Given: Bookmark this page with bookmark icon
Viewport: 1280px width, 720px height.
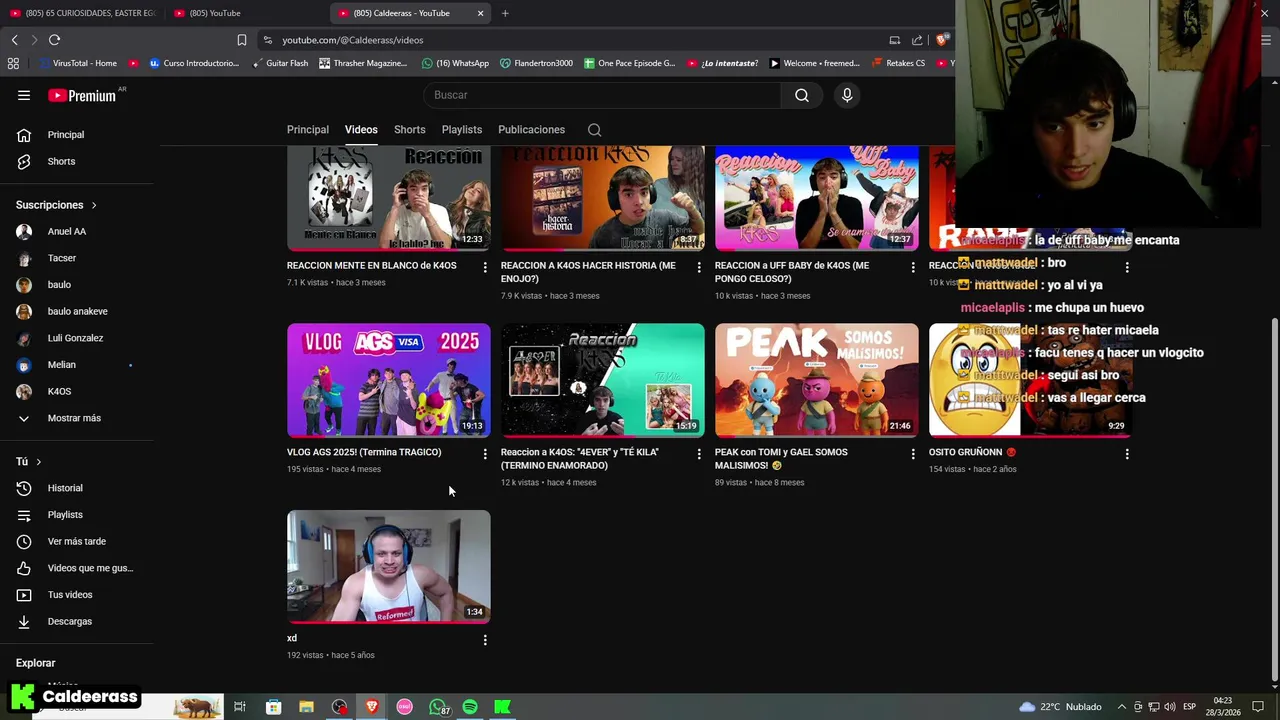Looking at the screenshot, I should pos(242,40).
